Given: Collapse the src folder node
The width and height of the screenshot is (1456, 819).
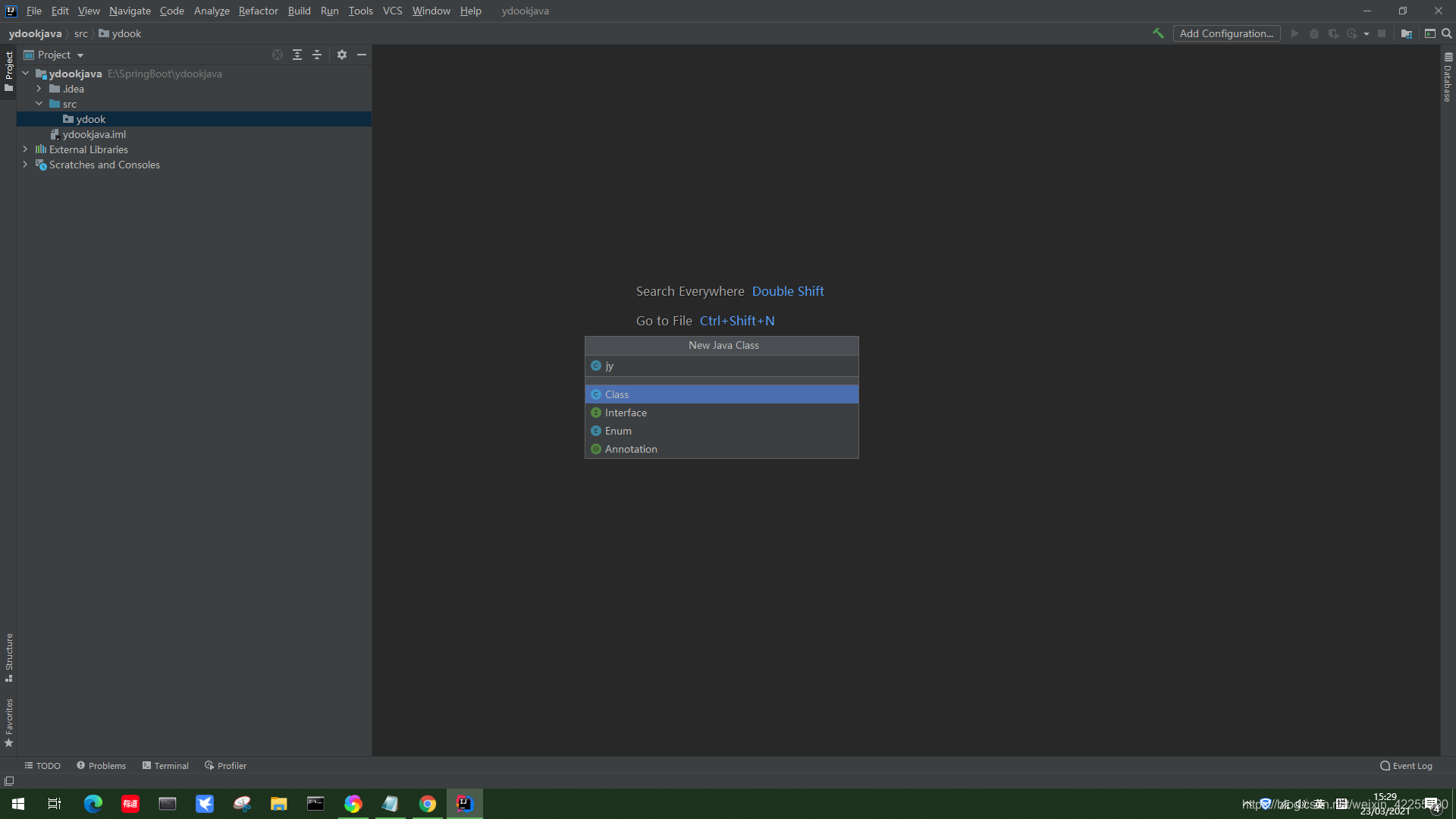Looking at the screenshot, I should pyautogui.click(x=39, y=104).
